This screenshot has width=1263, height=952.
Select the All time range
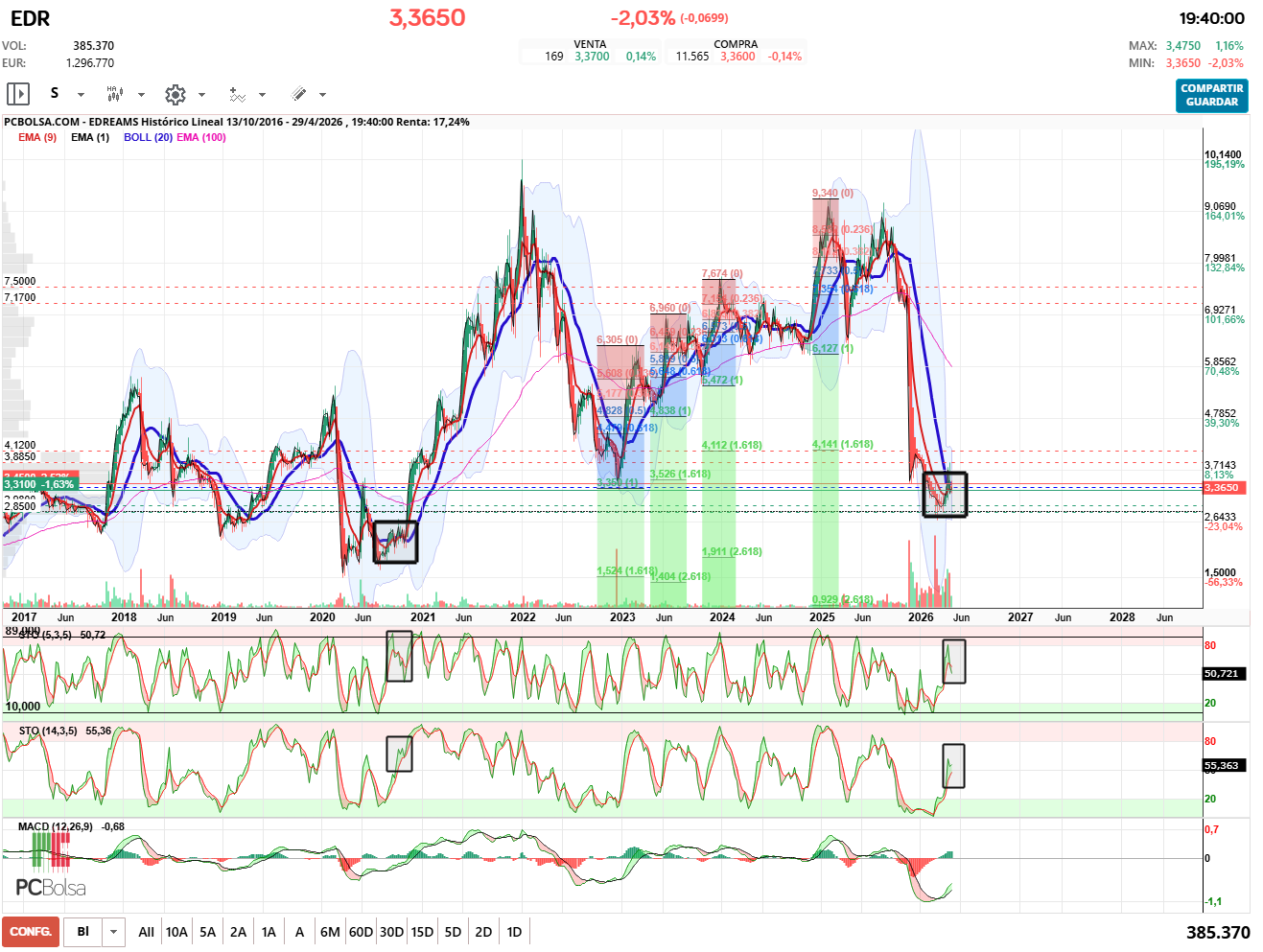coord(146,932)
